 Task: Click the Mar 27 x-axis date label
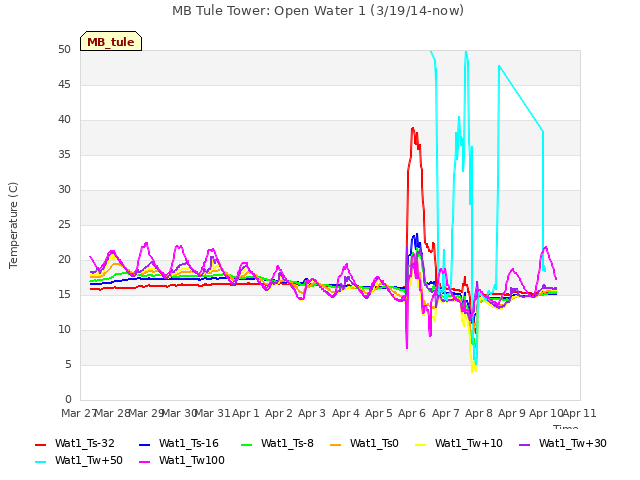tap(78, 413)
